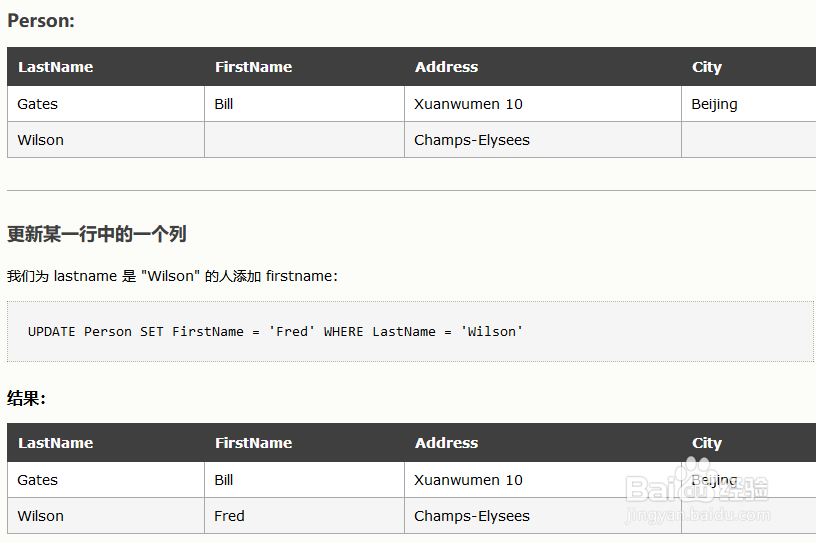Click the FirstName header in the 结果 table
Viewport: 816px width, 543px height.
(x=253, y=443)
